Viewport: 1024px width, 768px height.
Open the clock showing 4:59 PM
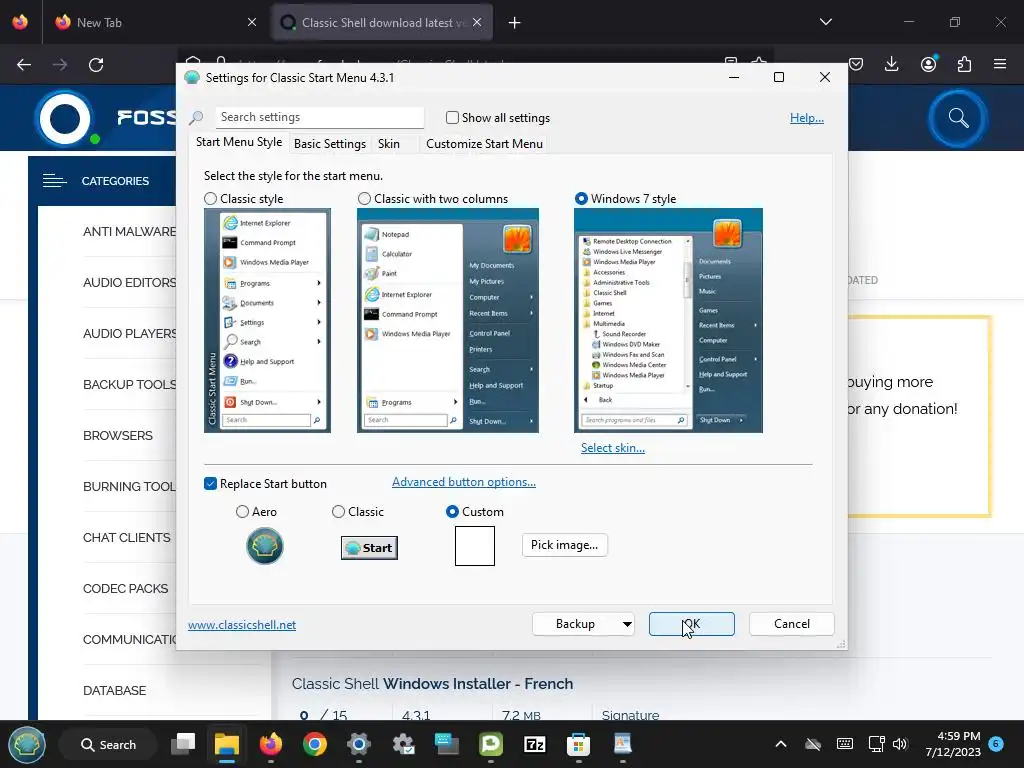[x=953, y=744]
